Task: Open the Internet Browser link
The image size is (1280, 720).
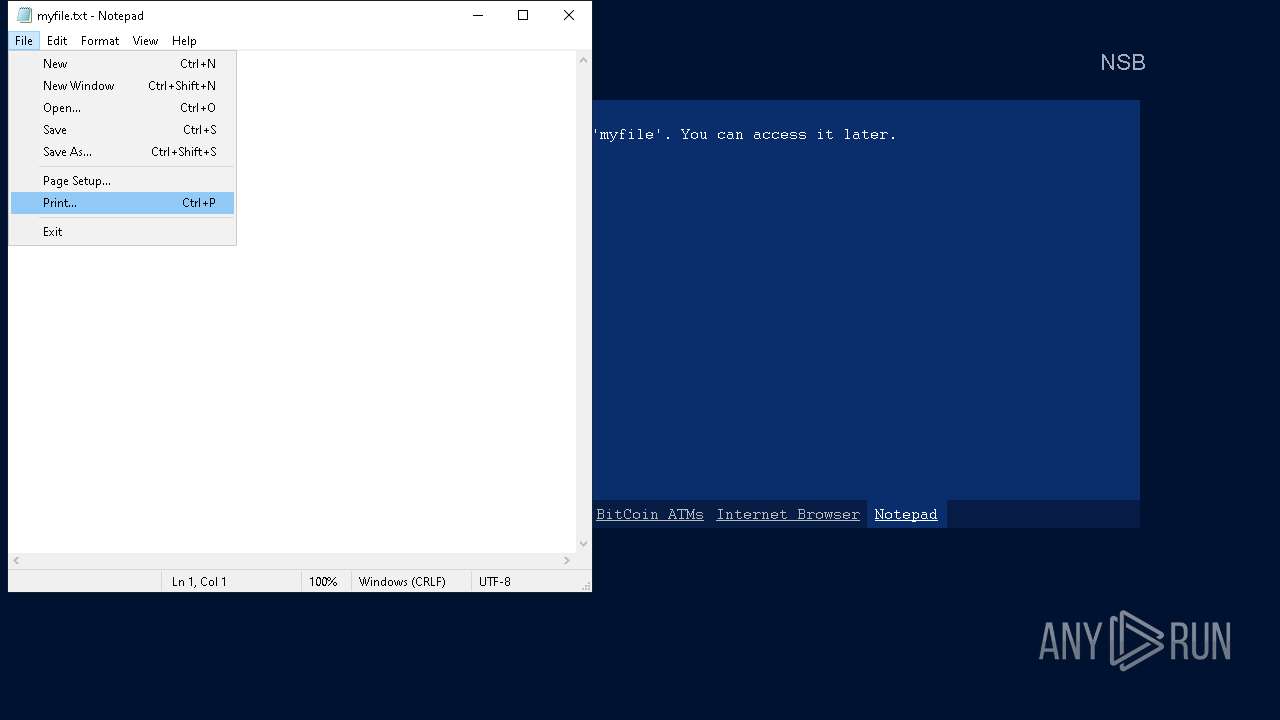Action: 788,514
